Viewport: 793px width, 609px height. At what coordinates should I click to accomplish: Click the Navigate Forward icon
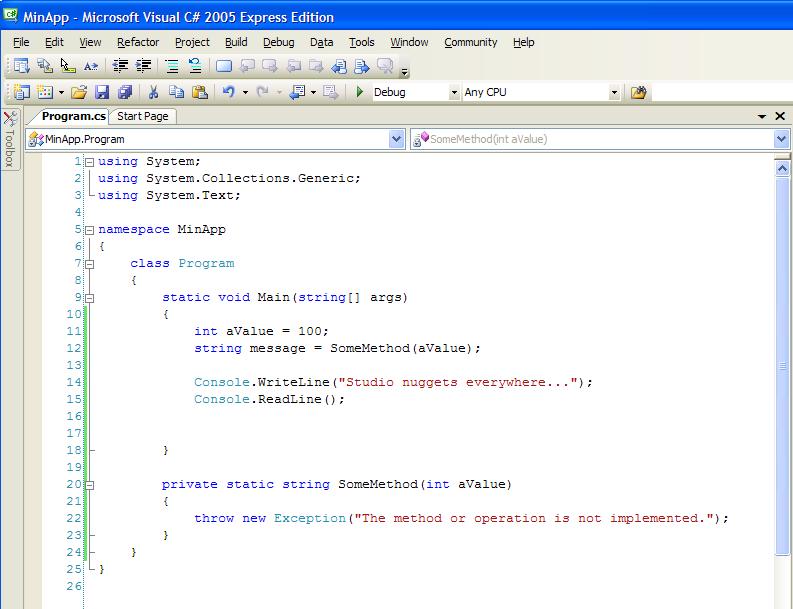point(331,92)
